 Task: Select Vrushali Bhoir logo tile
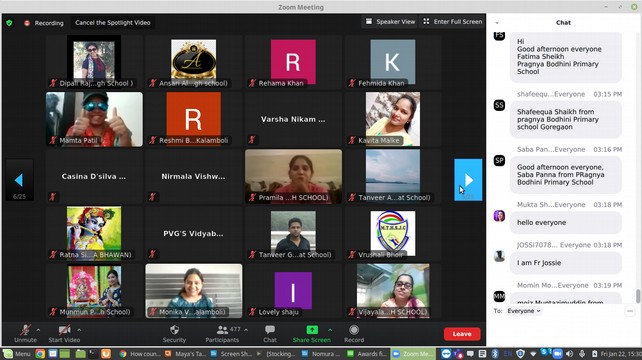point(393,233)
